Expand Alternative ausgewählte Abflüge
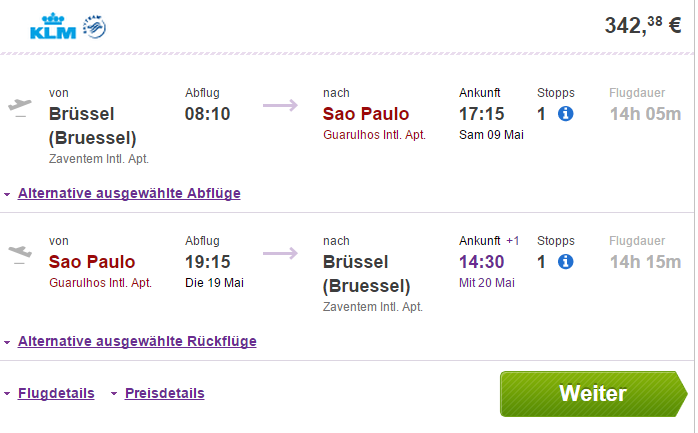Image resolution: width=698 pixels, height=433 pixels. 129,193
